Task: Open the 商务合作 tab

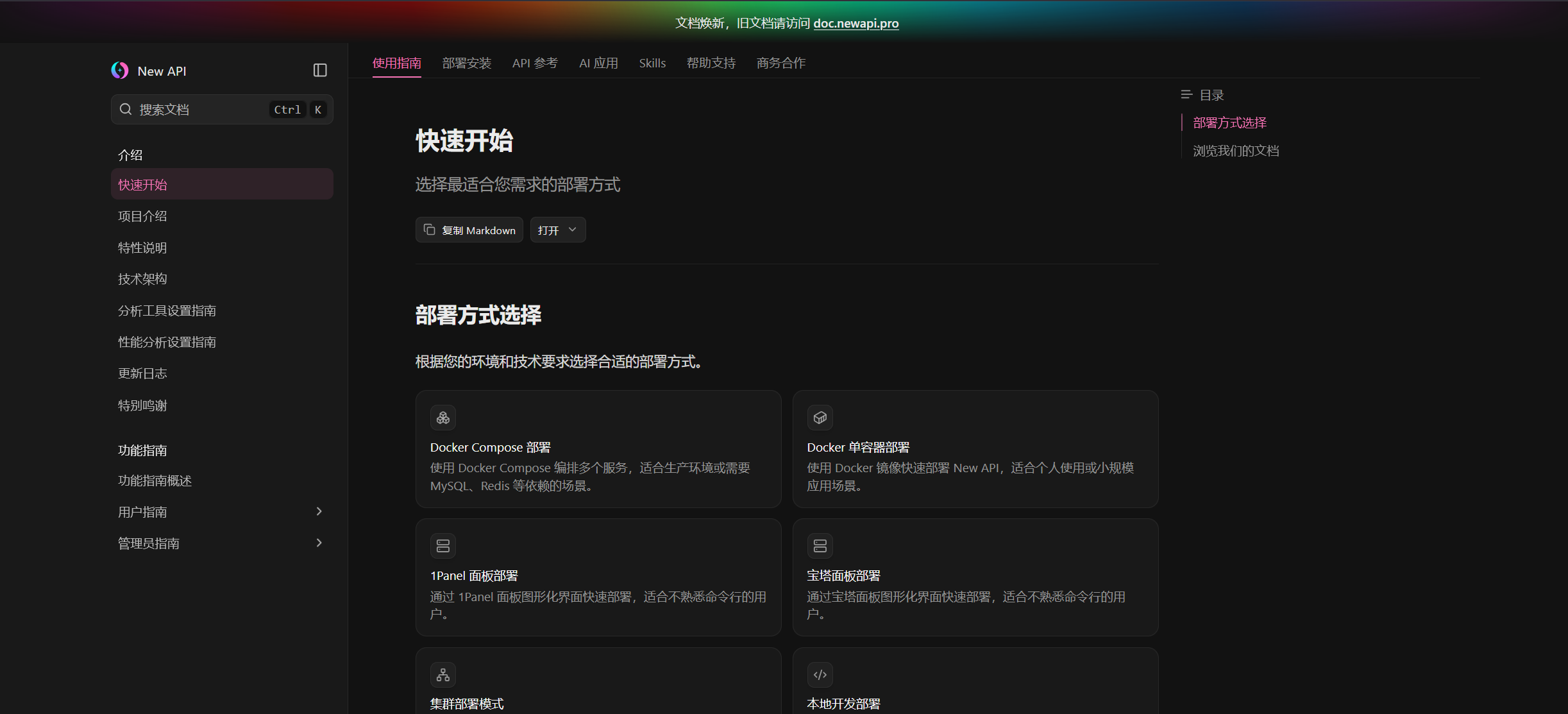Action: tap(781, 63)
